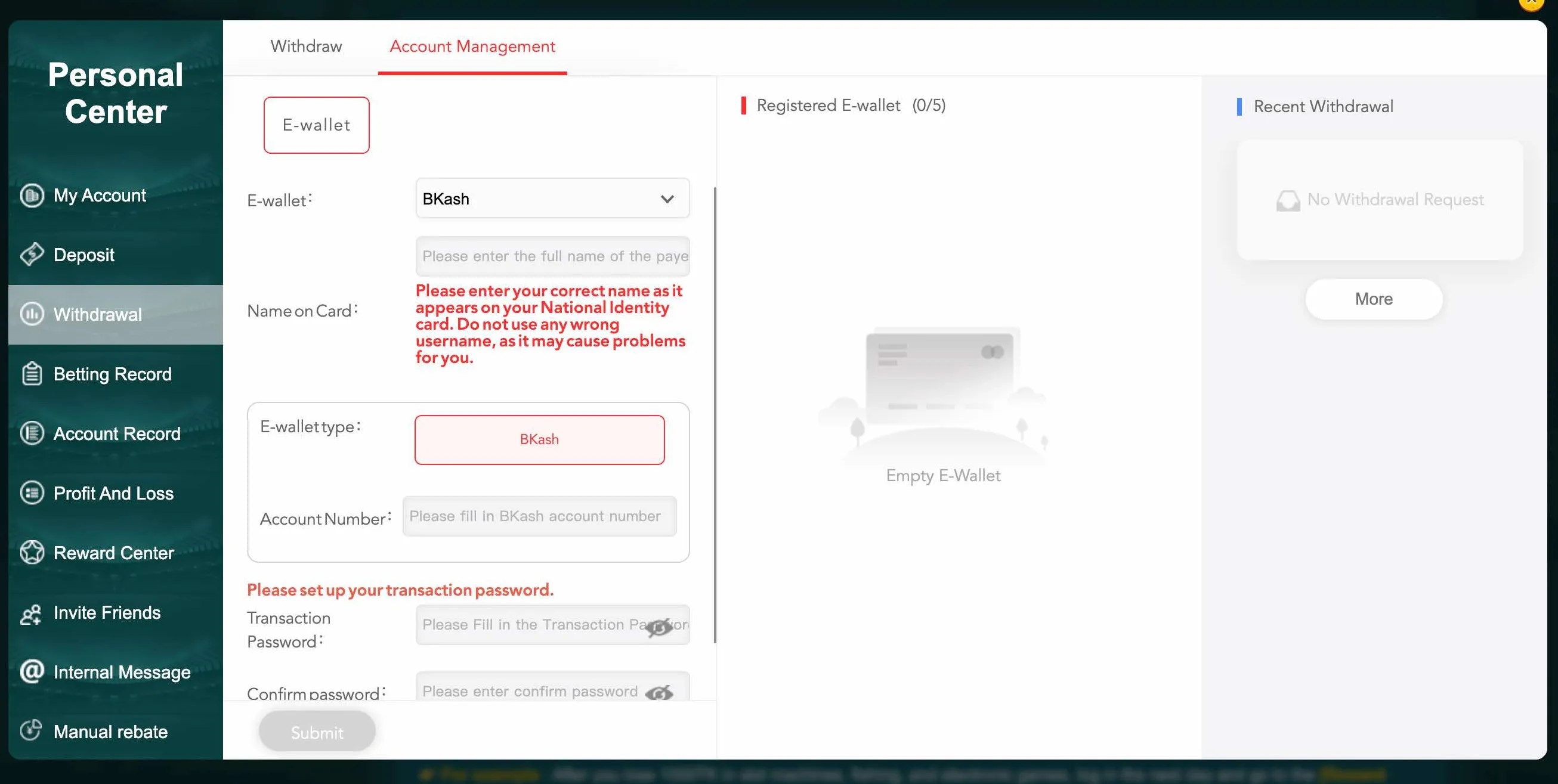Image resolution: width=1558 pixels, height=784 pixels.
Task: Switch to the Withdraw tab
Action: pos(306,47)
